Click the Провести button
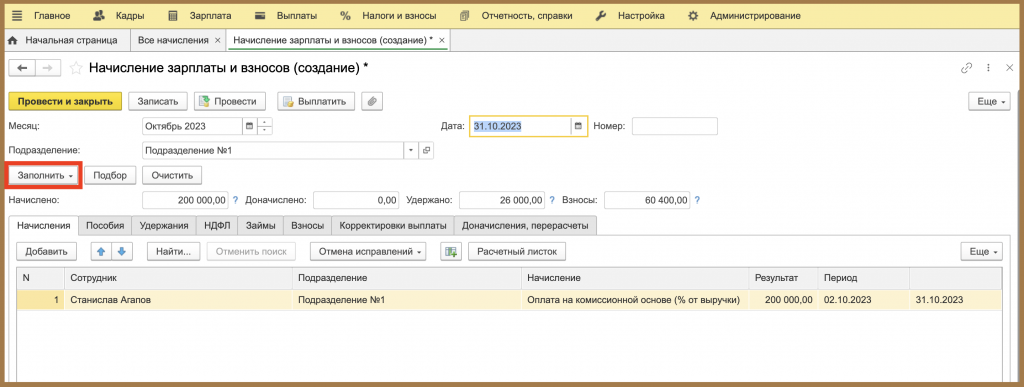Image resolution: width=1024 pixels, height=387 pixels. [x=229, y=101]
